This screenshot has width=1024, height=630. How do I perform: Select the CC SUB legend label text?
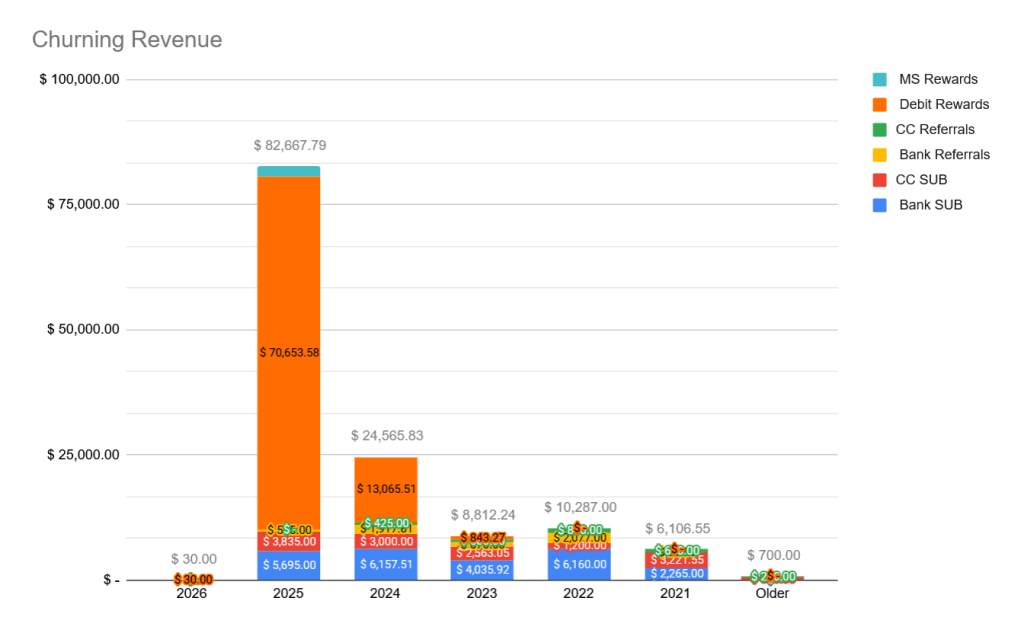923,180
